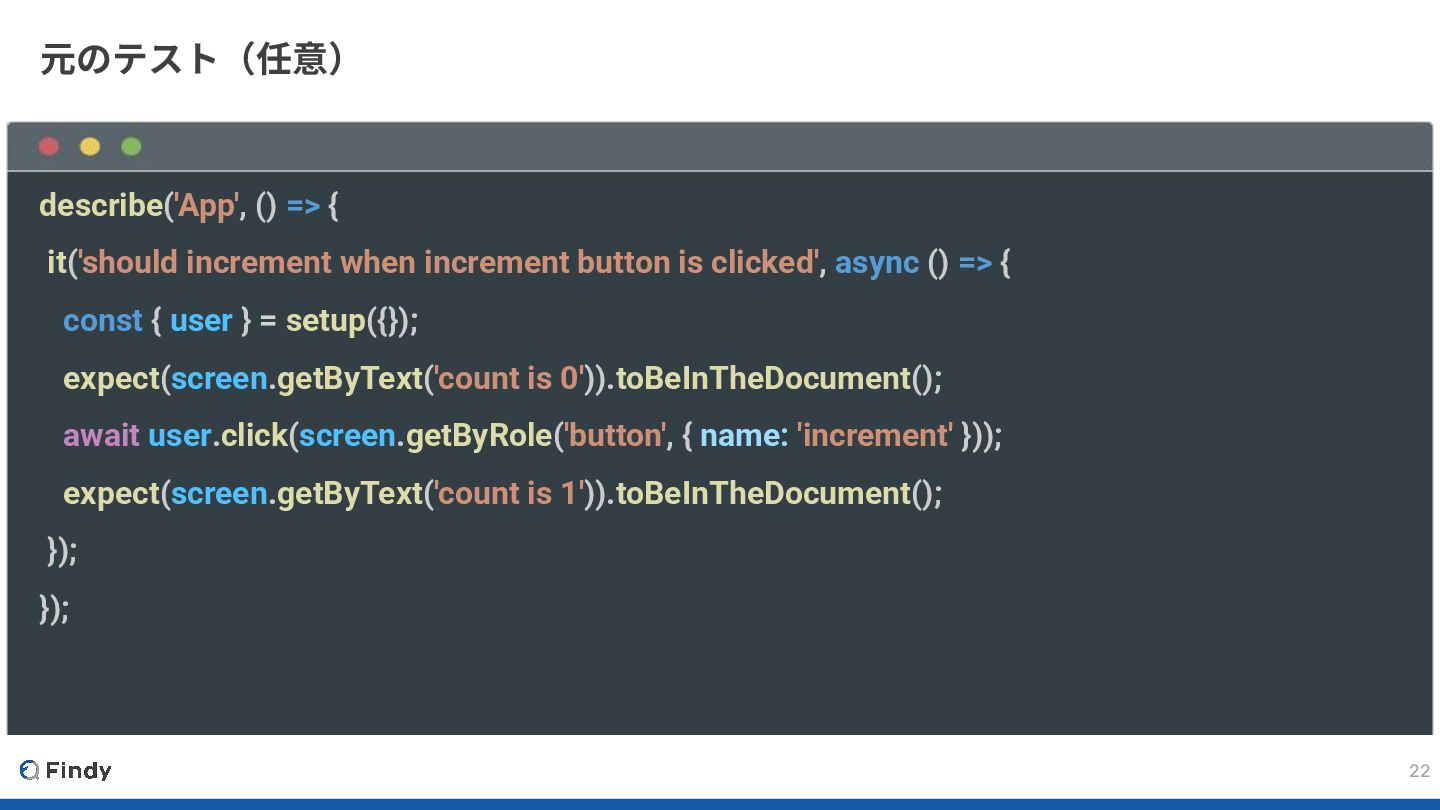Click the name: property key in the code
Viewport: 1440px width, 810px height.
pyautogui.click(x=743, y=436)
